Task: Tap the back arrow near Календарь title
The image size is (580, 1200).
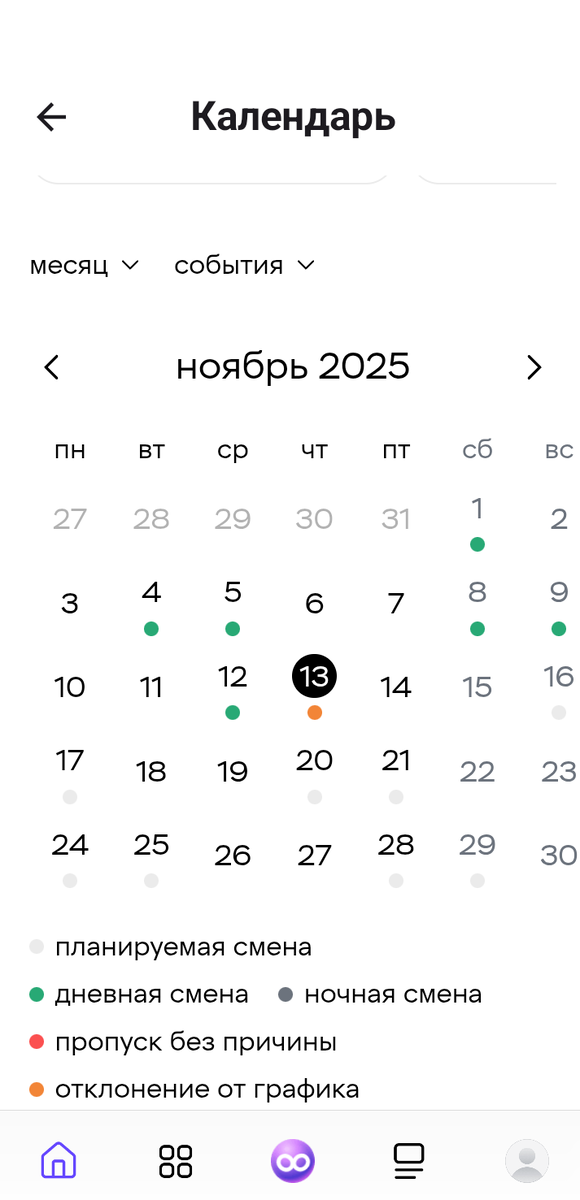Action: tap(51, 117)
